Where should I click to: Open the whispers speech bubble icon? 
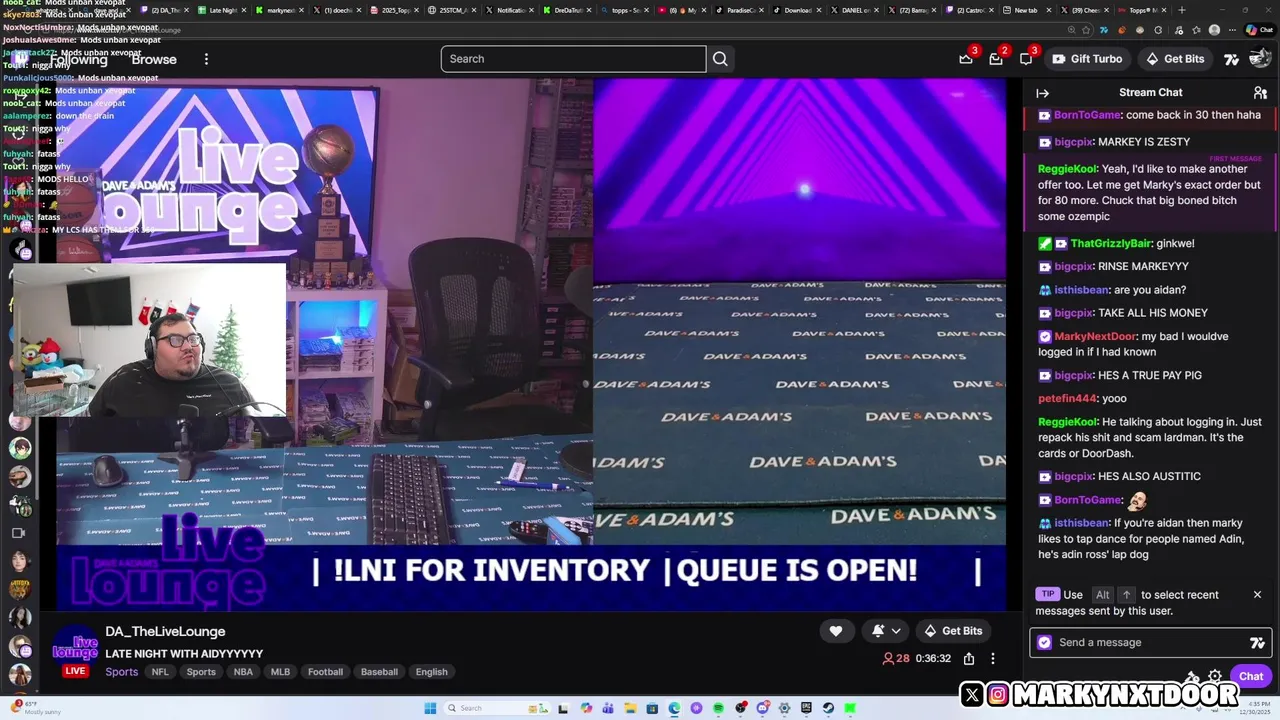pos(1026,59)
